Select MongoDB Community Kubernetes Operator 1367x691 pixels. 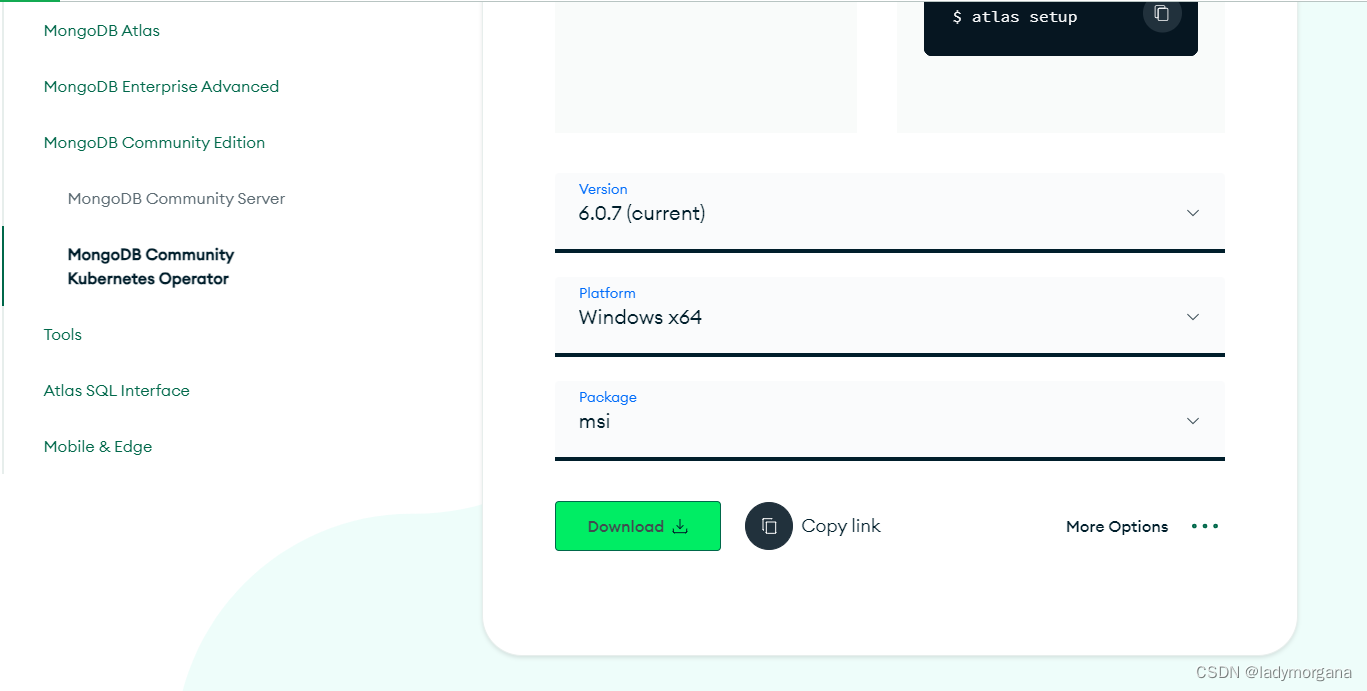point(151,267)
